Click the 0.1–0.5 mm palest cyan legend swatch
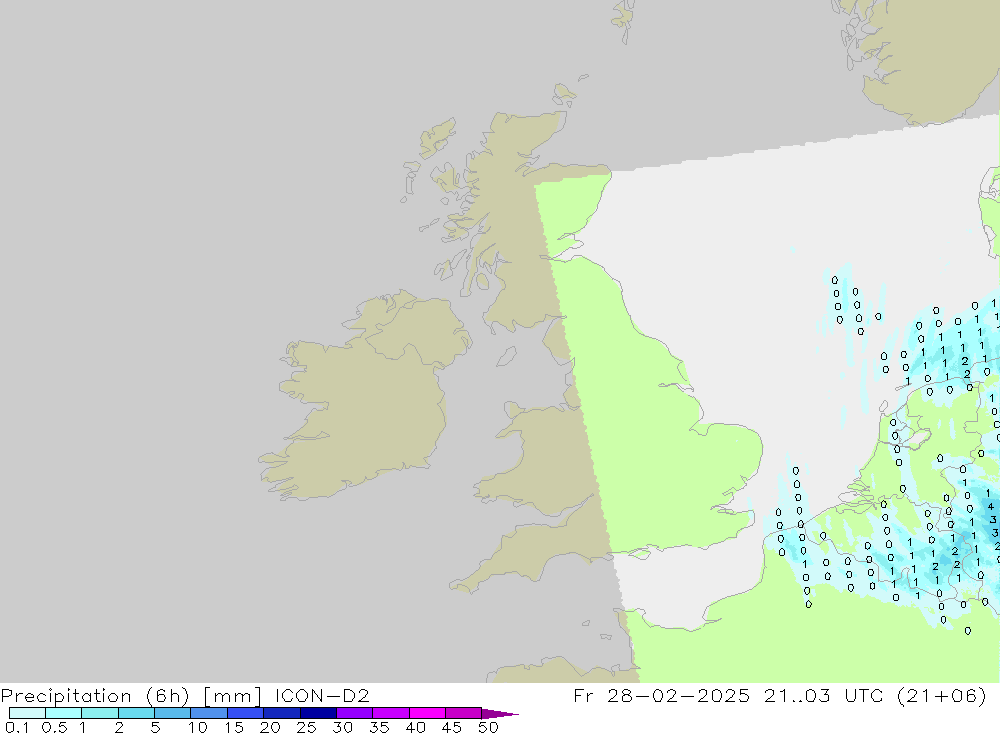The image size is (1000, 733). [27, 713]
